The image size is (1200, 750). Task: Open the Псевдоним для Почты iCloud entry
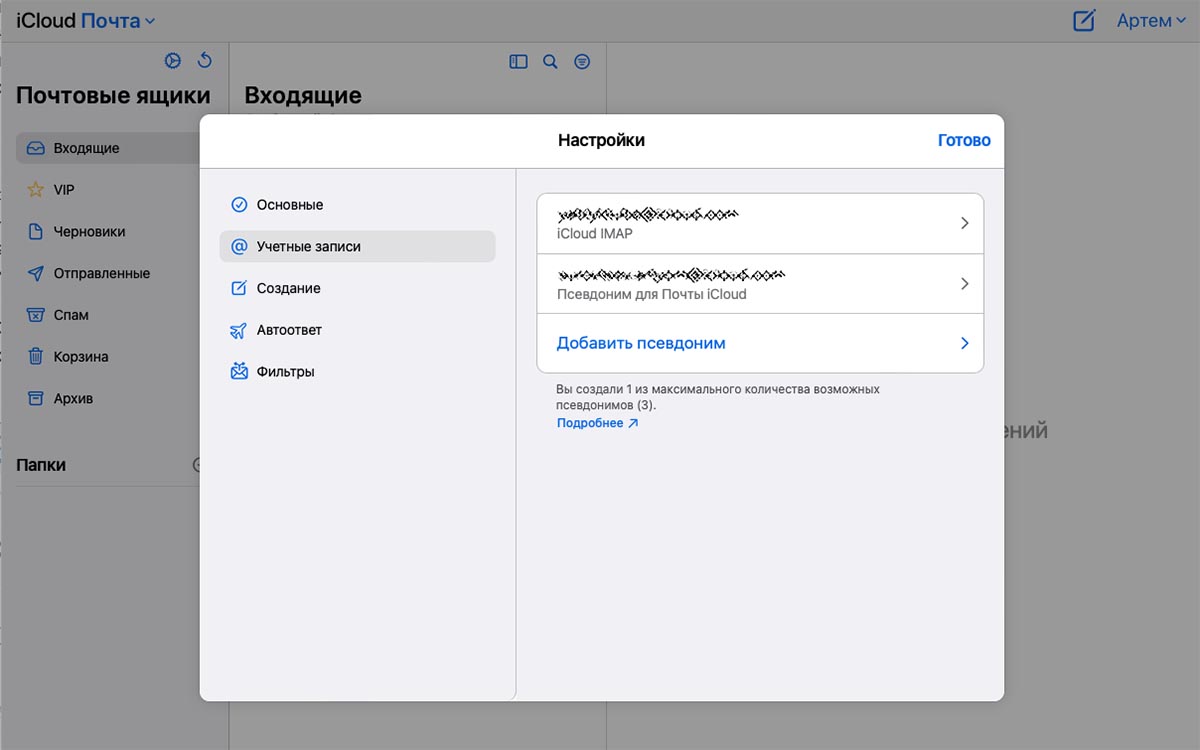760,284
